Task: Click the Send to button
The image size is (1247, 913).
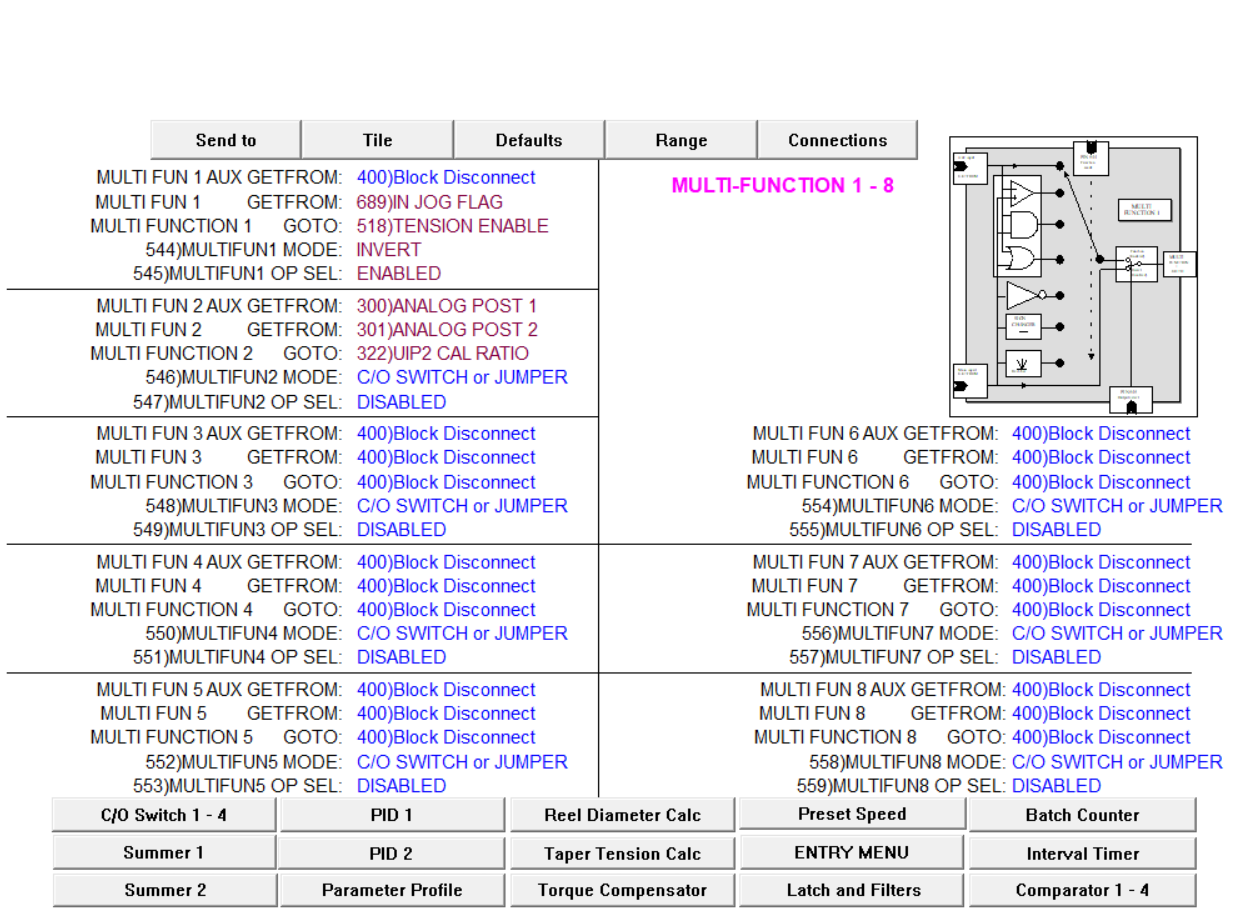Action: click(x=226, y=140)
